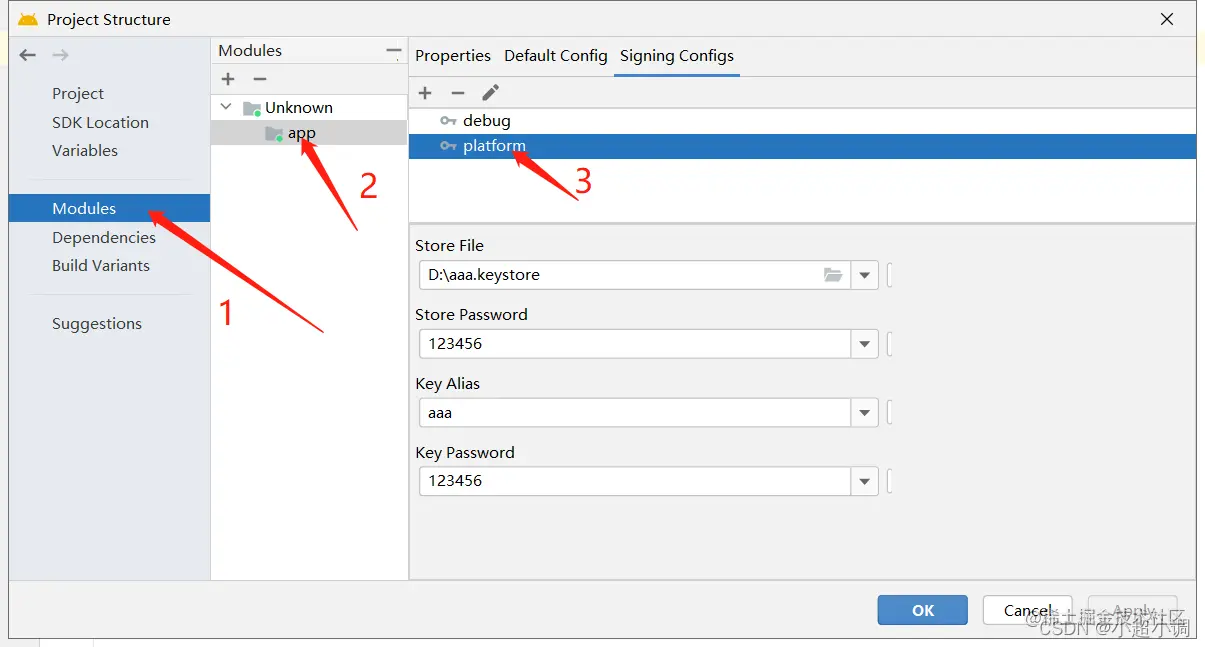Viewport: 1205px width, 647px height.
Task: Remove the selected signing config
Action: (458, 93)
